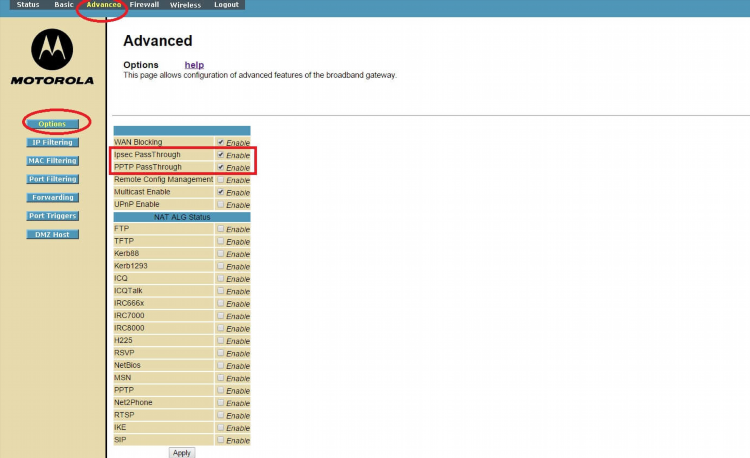Open the Status tab
This screenshot has width=750, height=458.
point(28,4)
